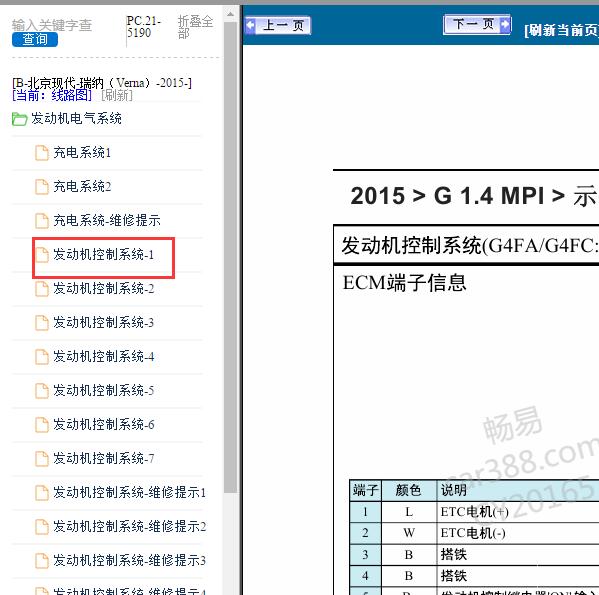This screenshot has height=595, width=599.
Task: Go to next page with 下一页
Action: (x=477, y=24)
